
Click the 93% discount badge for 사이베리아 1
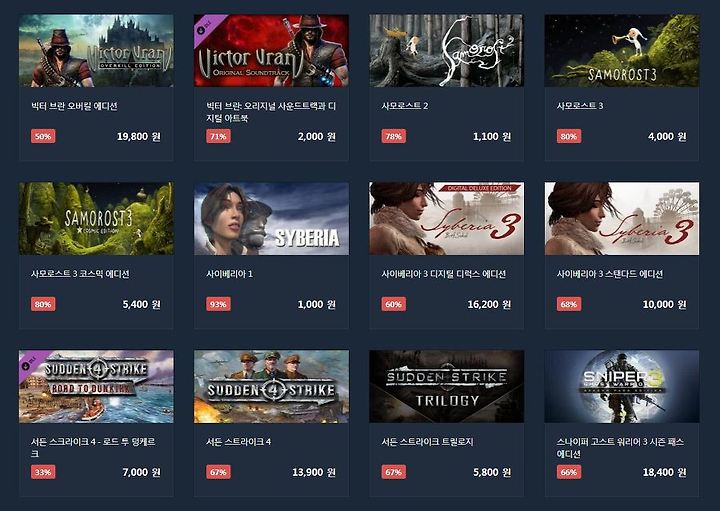tap(218, 304)
